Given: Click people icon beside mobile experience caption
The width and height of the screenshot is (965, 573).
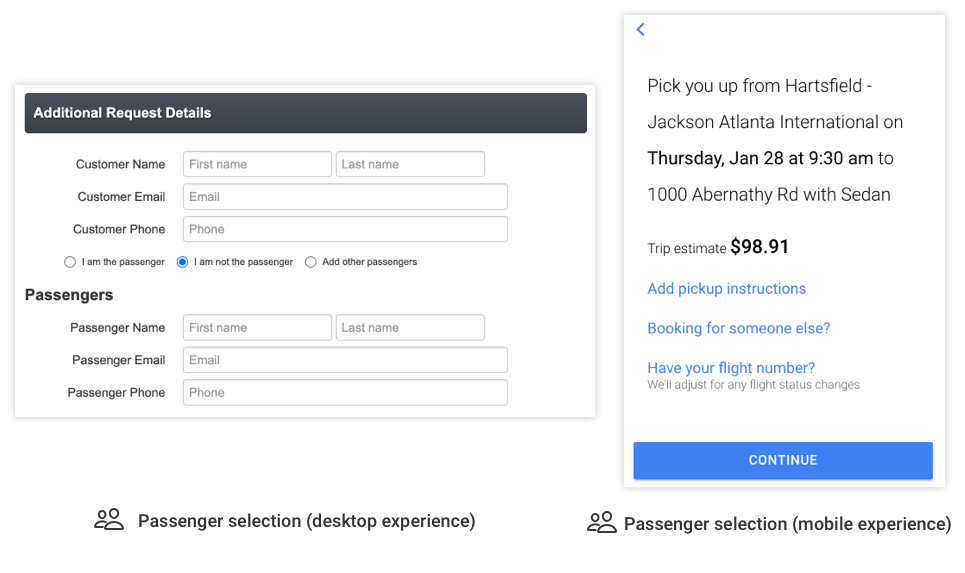Looking at the screenshot, I should (601, 523).
